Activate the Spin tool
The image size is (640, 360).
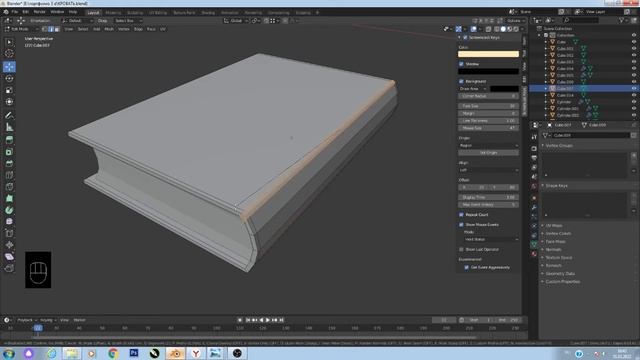tap(9, 210)
